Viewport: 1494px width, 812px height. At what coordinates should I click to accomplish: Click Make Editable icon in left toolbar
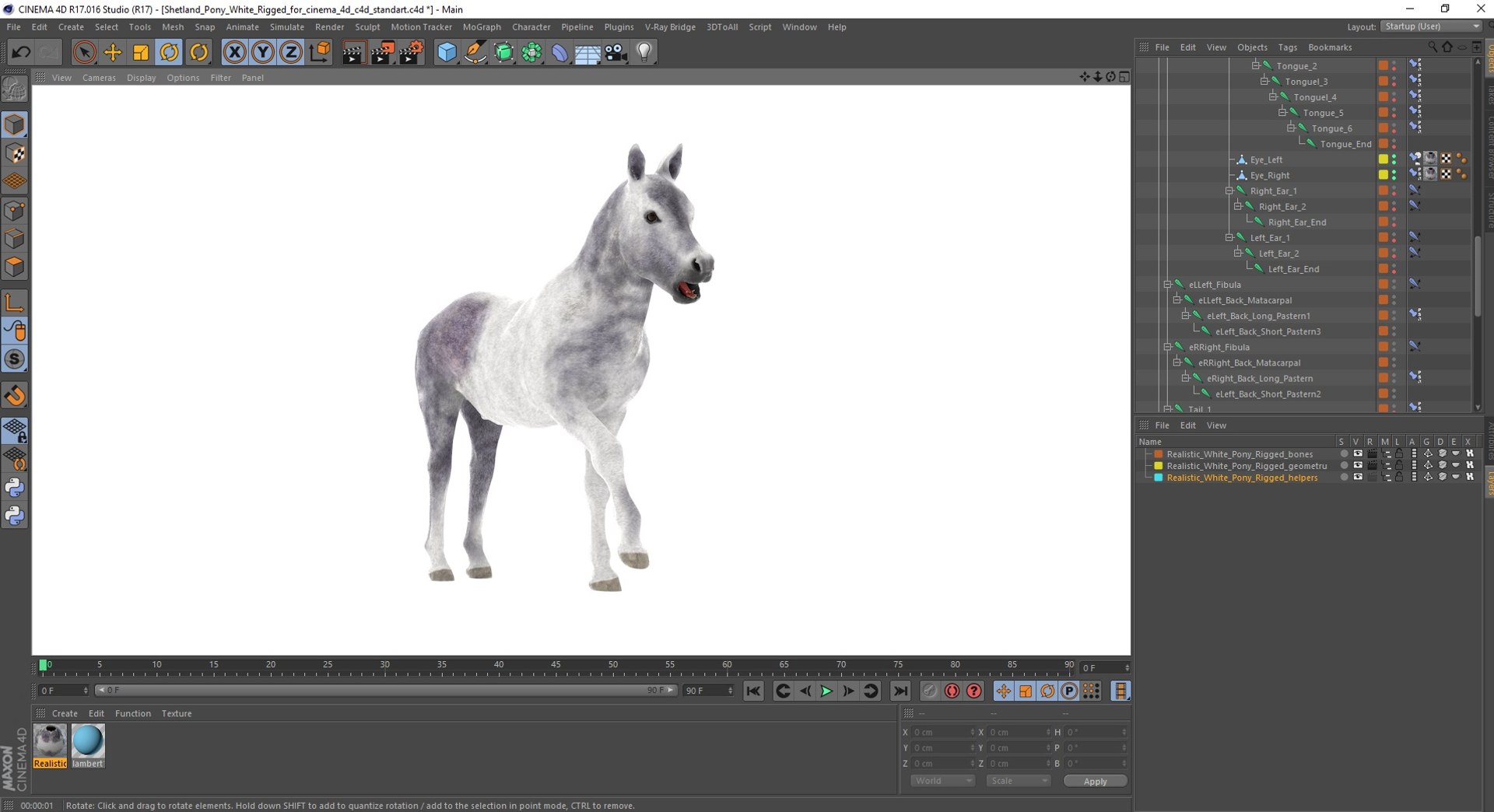tap(15, 89)
